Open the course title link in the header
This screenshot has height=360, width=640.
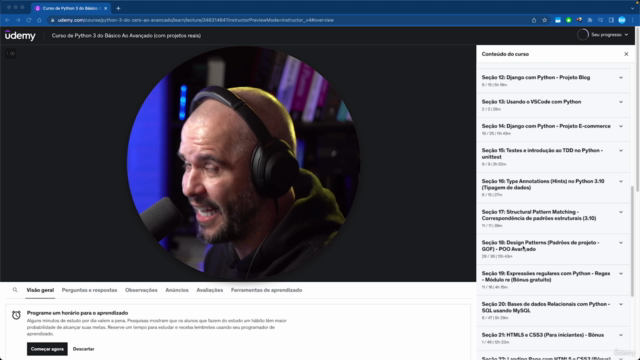pos(126,36)
